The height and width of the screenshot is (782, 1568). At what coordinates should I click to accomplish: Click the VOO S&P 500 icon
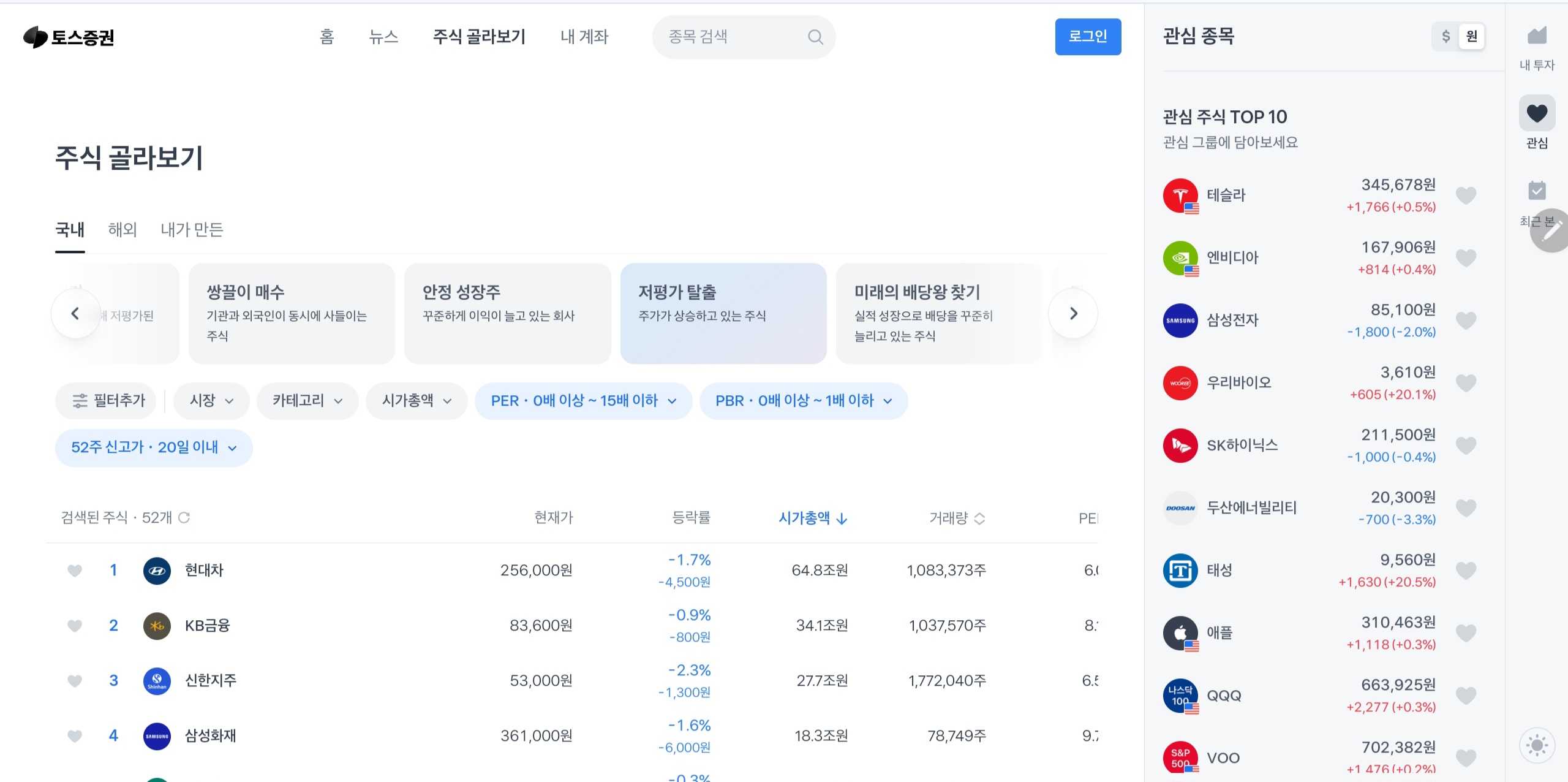click(x=1180, y=758)
